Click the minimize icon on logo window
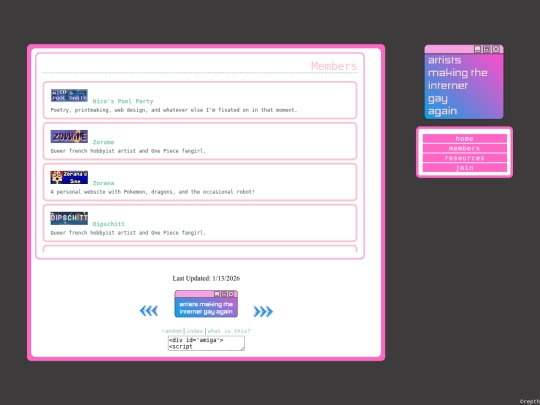This screenshot has height=405, width=540. [477, 49]
